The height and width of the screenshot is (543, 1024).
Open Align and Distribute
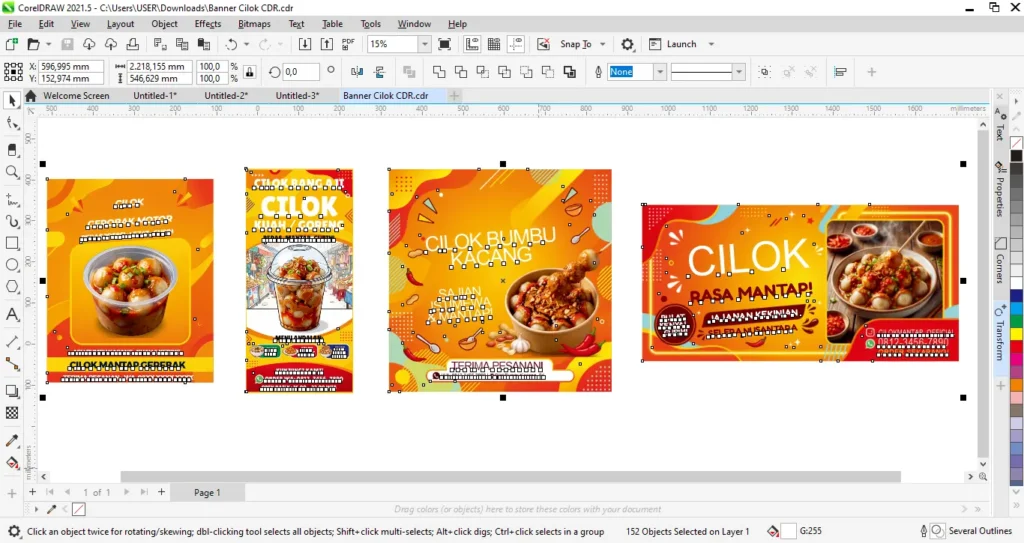click(x=840, y=72)
